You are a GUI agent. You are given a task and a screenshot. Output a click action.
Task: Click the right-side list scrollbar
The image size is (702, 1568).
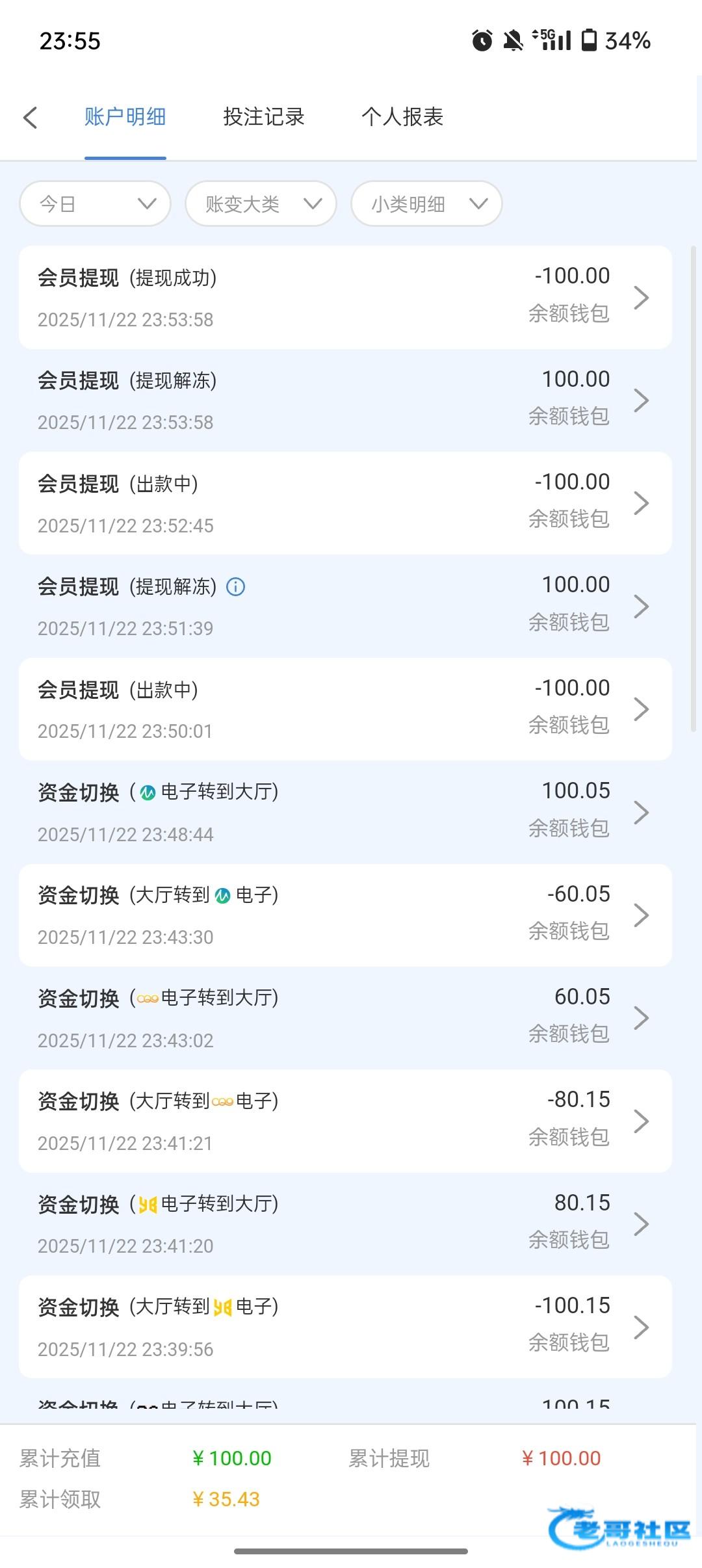pyautogui.click(x=693, y=488)
